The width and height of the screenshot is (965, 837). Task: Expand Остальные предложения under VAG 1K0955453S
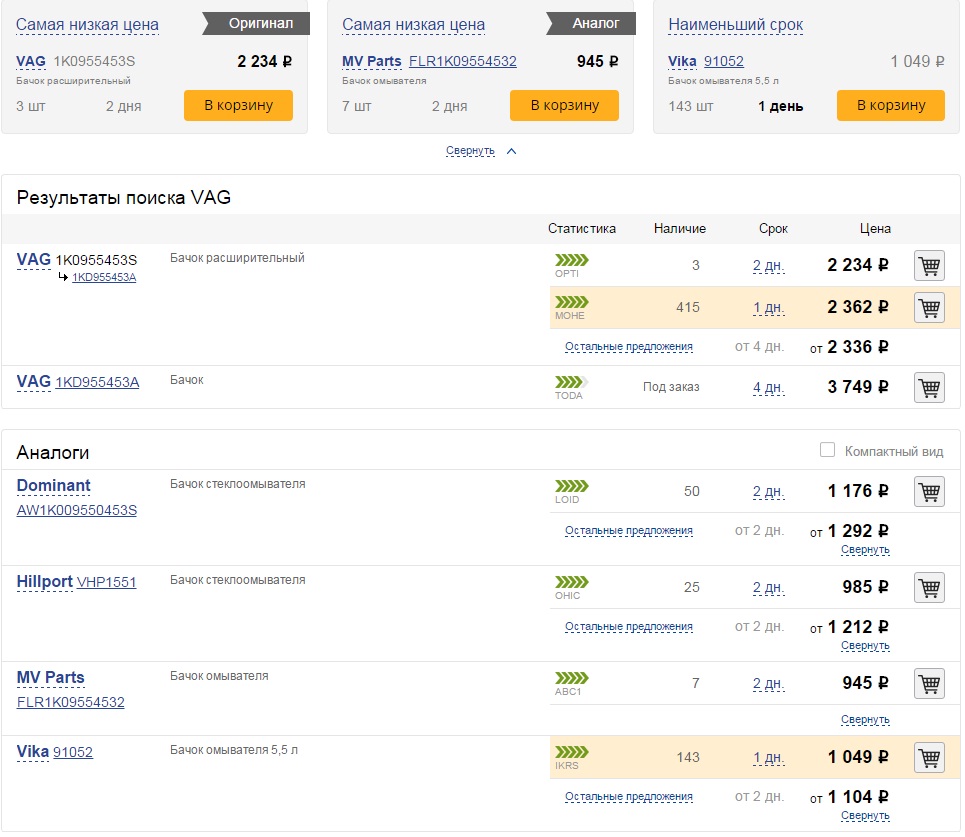click(628, 346)
